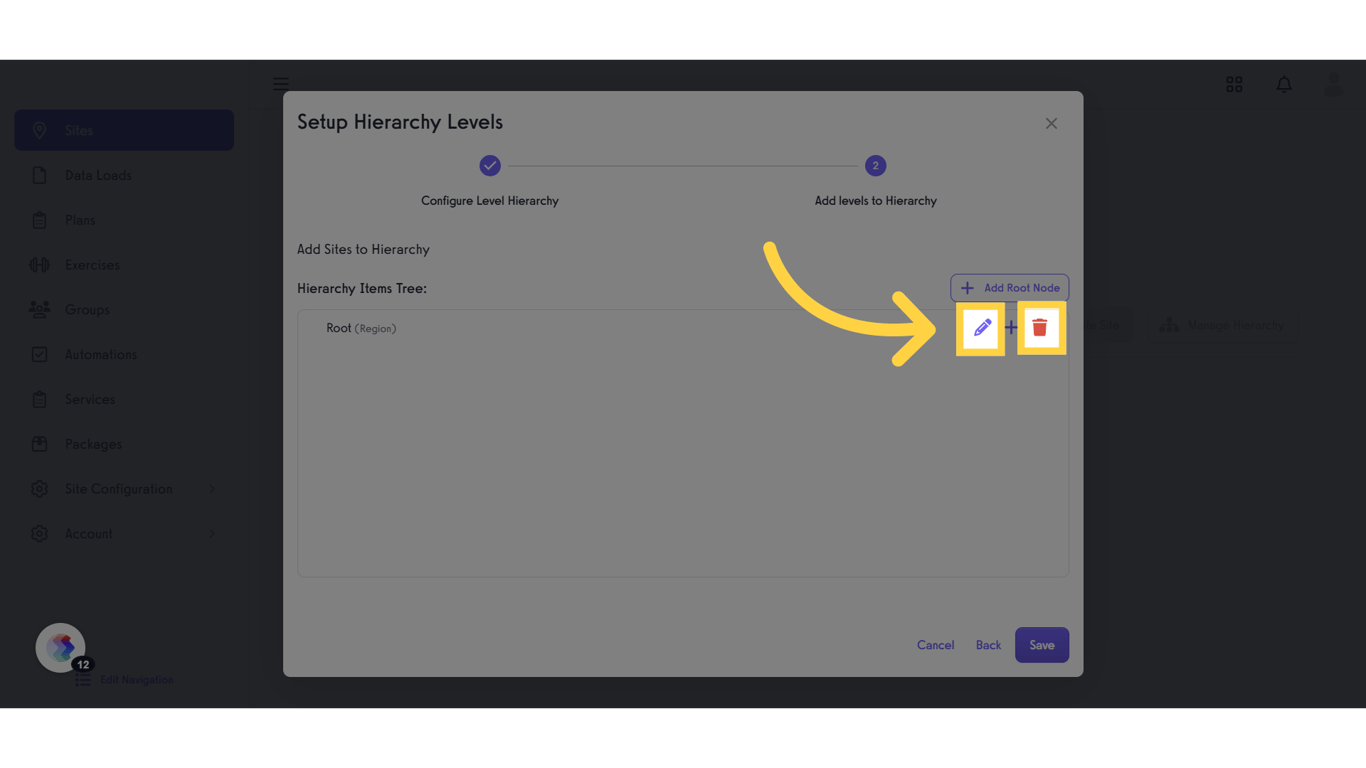This screenshot has width=1366, height=768.
Task: Click the Sites location pin icon
Action: point(39,130)
